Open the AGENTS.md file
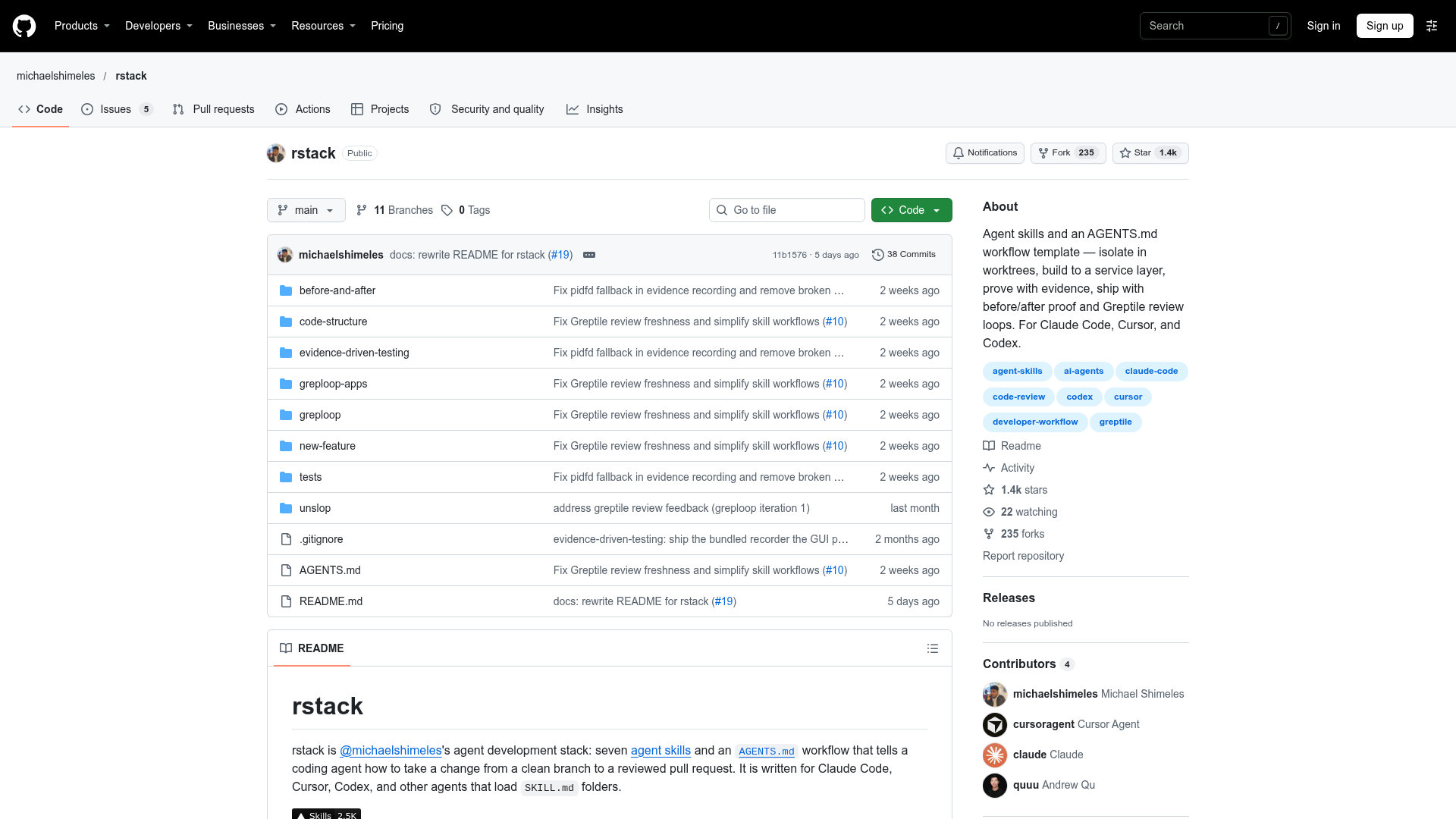 (x=330, y=570)
